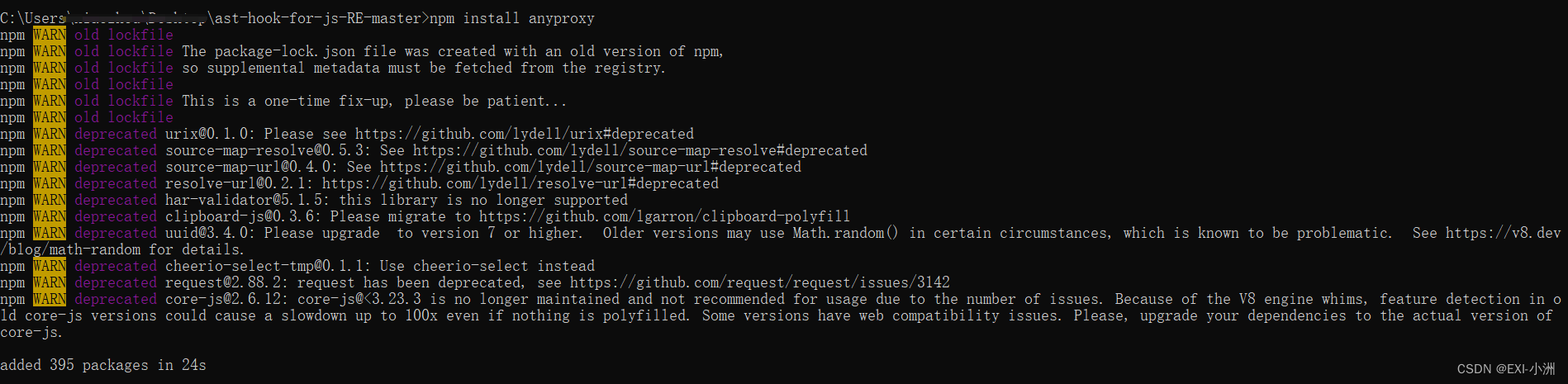Click the 'old lockfile' text on first warning
The width and height of the screenshot is (1568, 384).
pyautogui.click(x=124, y=35)
